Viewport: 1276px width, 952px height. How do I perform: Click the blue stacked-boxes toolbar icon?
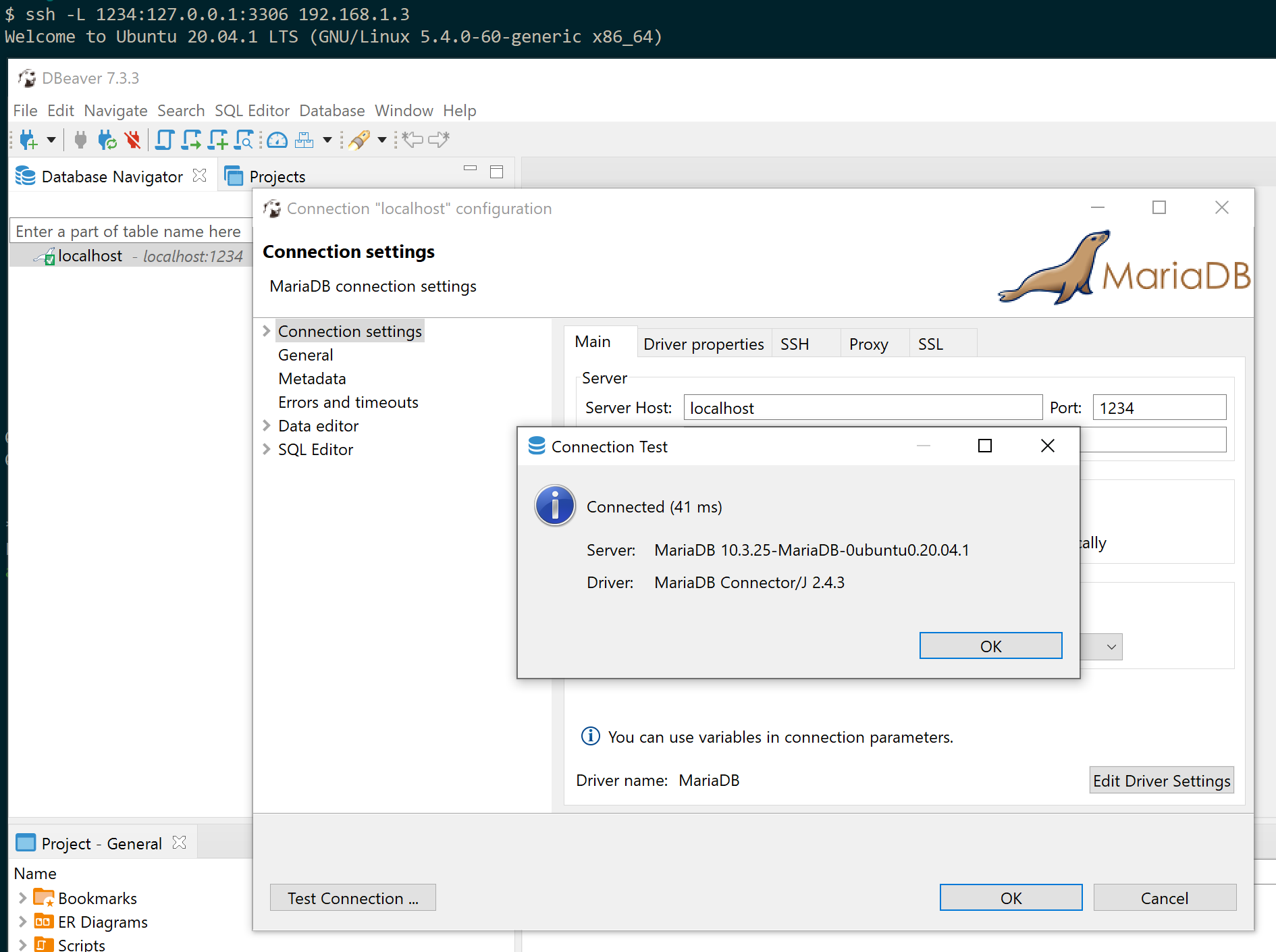304,140
